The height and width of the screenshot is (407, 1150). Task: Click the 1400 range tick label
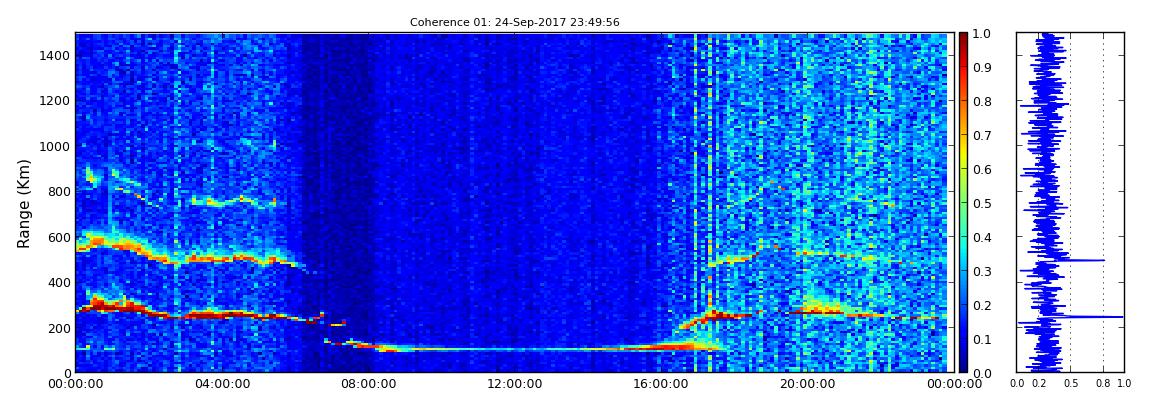(56, 56)
